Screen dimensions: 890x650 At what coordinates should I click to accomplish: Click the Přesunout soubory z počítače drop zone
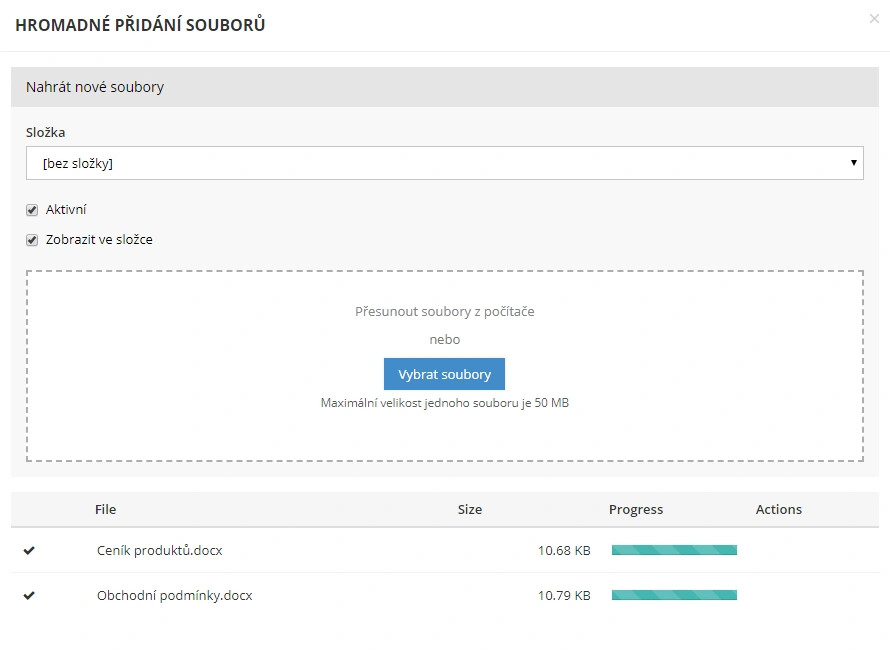[x=444, y=312]
